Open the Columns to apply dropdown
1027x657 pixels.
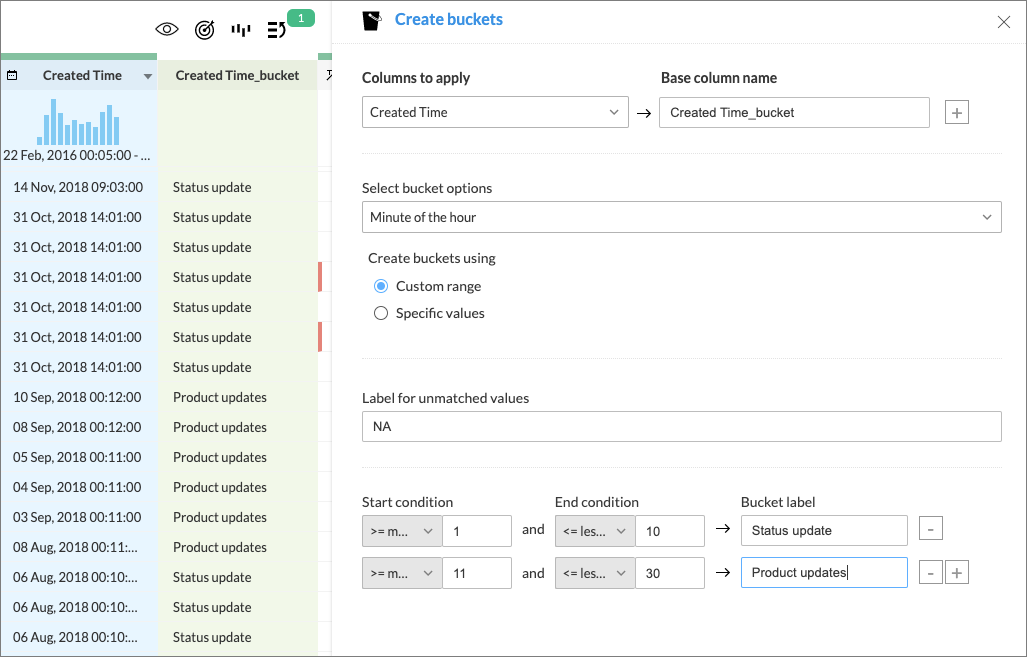point(495,113)
